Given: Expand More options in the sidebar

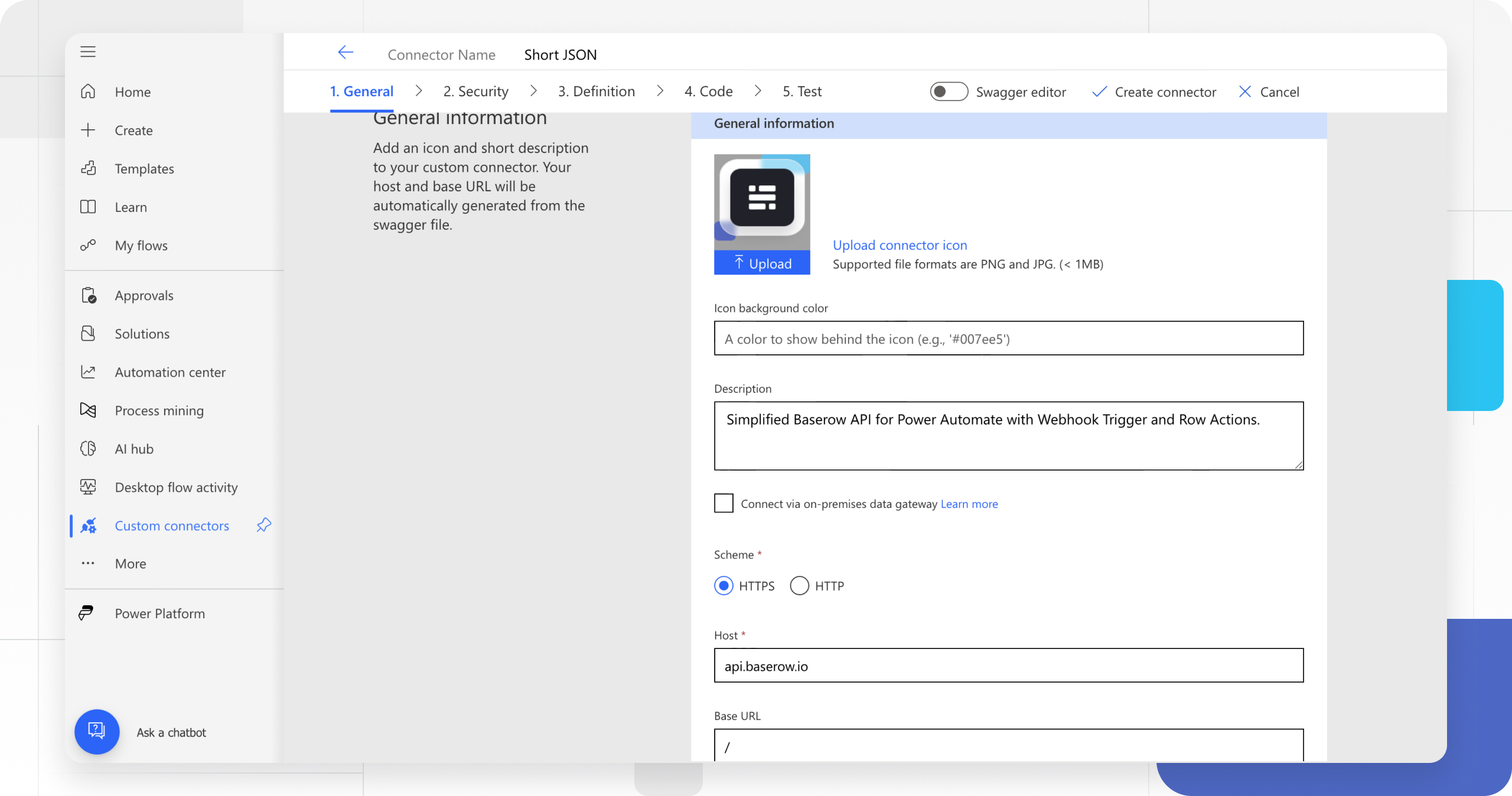Looking at the screenshot, I should coord(130,563).
